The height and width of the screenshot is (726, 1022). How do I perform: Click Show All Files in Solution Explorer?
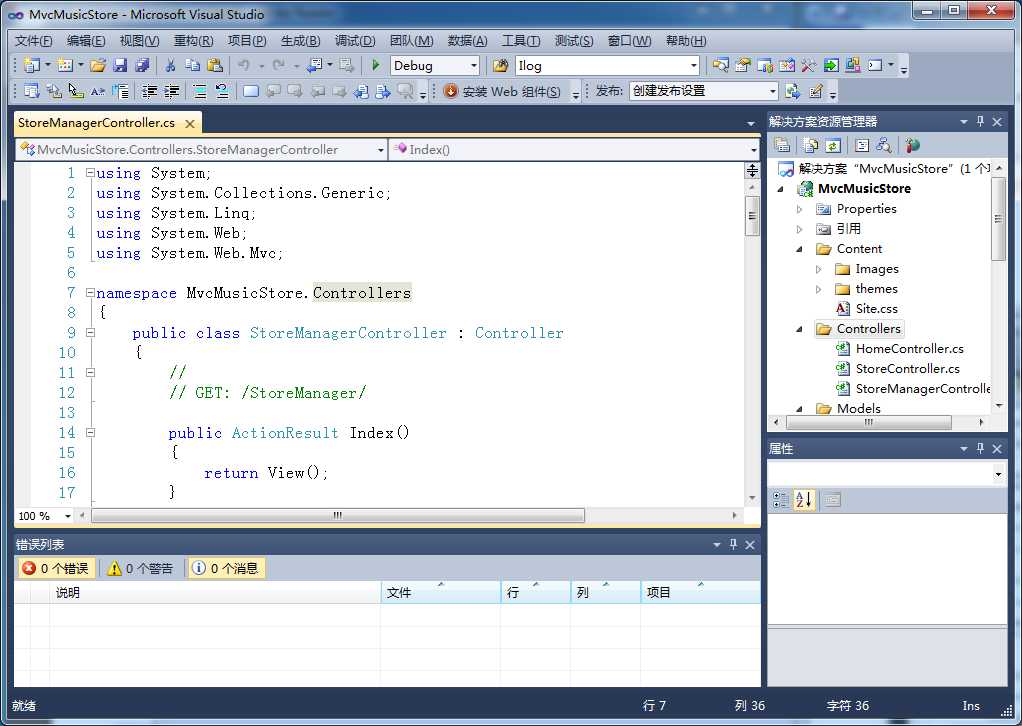click(x=811, y=145)
